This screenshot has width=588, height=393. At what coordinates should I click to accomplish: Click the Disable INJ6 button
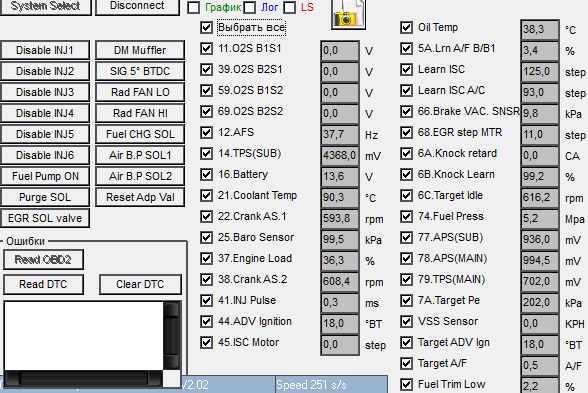(45, 155)
